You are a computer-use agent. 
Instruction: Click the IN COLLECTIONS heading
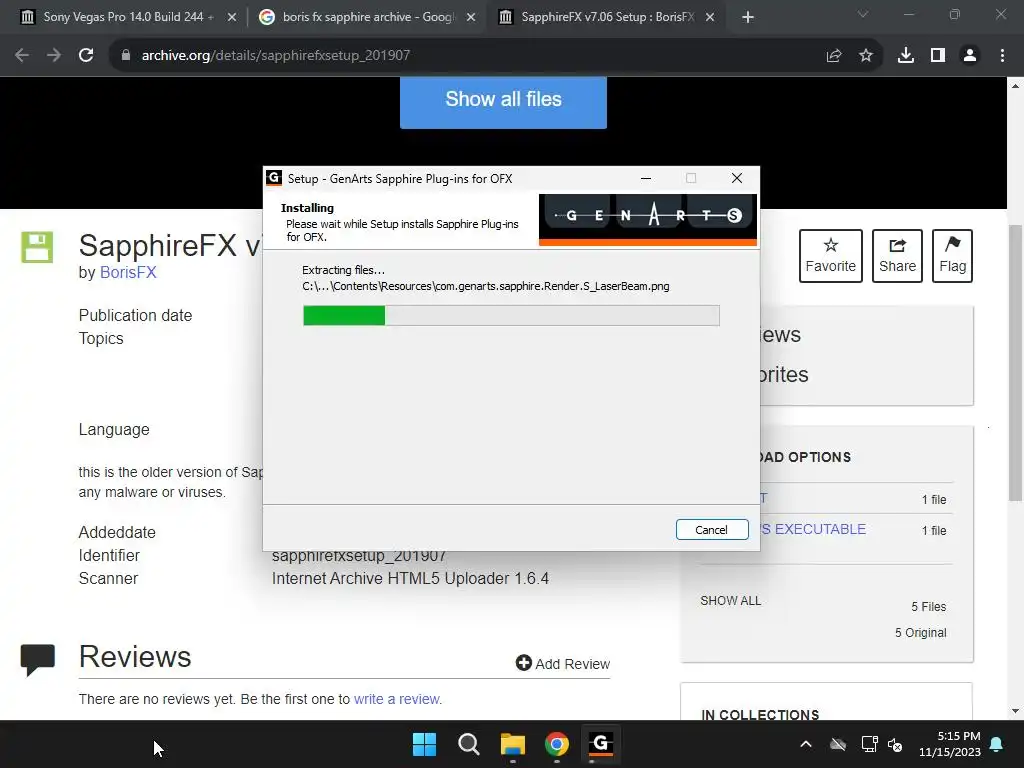click(760, 715)
